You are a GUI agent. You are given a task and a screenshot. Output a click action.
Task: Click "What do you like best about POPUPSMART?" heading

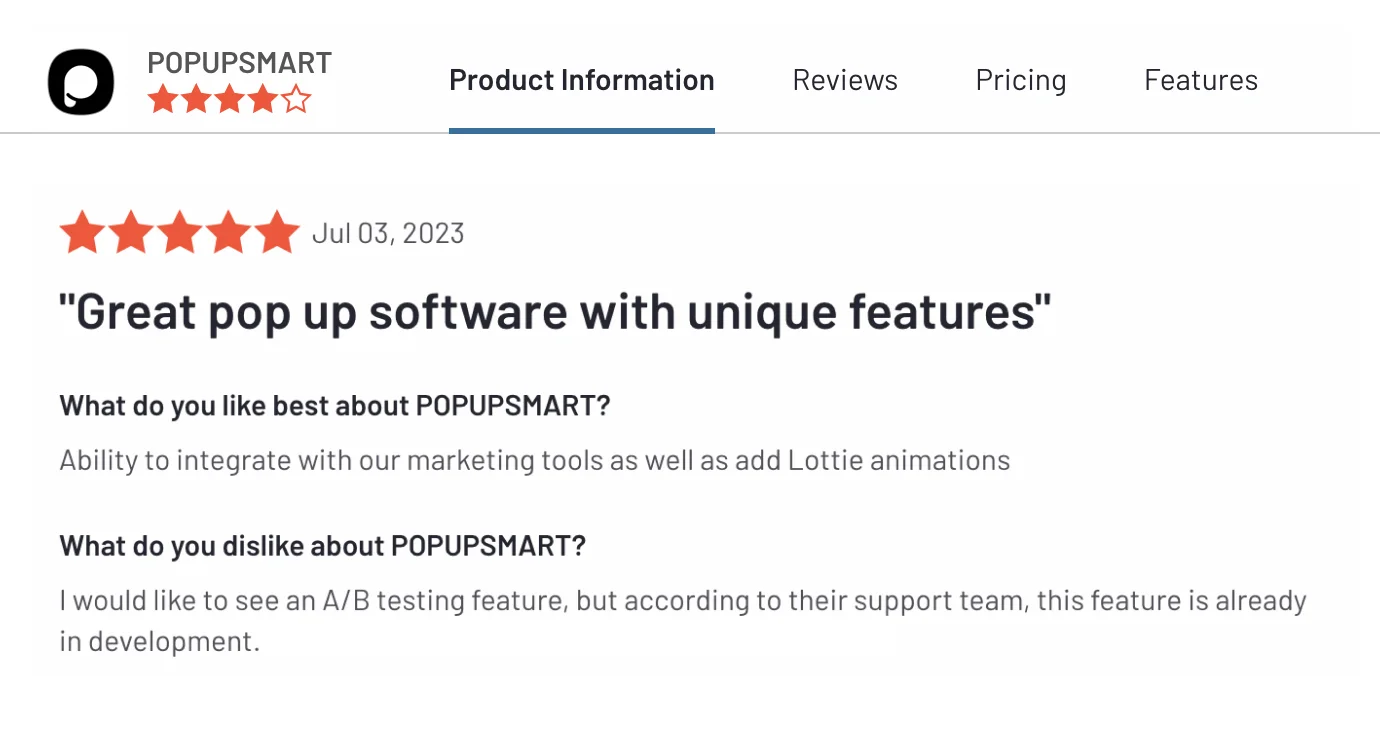tap(335, 406)
